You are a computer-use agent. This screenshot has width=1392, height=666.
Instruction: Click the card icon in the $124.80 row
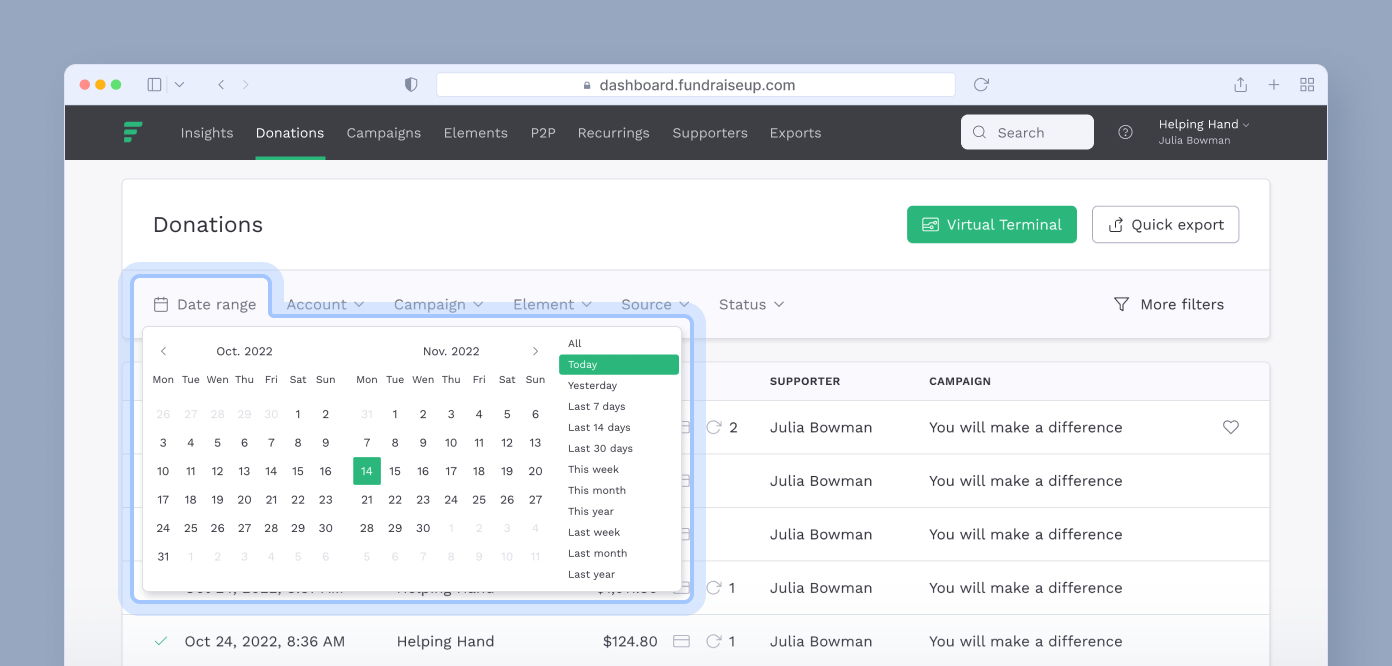(x=682, y=641)
